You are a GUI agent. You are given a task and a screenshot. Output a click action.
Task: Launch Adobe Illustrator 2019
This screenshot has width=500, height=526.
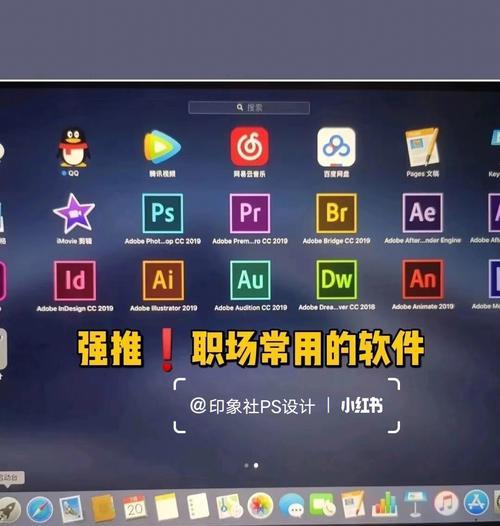(x=163, y=280)
